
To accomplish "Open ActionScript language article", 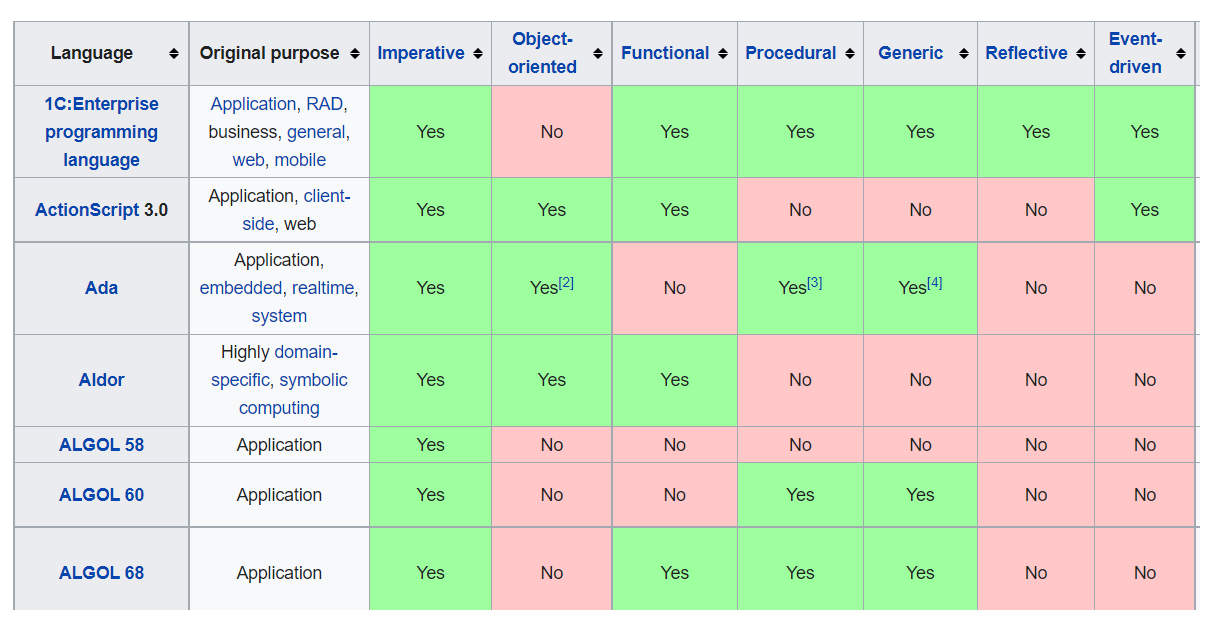I will click(87, 210).
